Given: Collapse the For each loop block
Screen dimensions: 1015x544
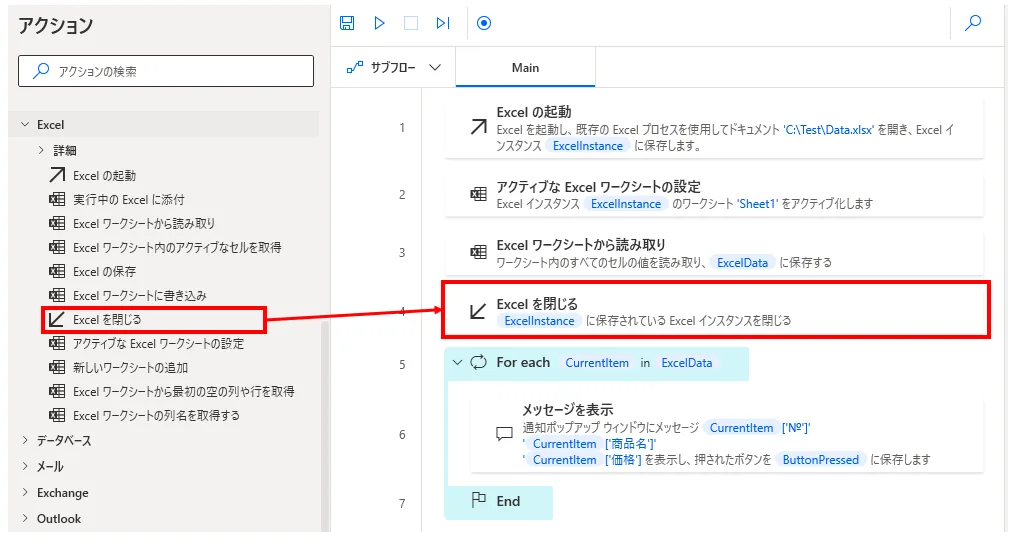Looking at the screenshot, I should pyautogui.click(x=458, y=363).
